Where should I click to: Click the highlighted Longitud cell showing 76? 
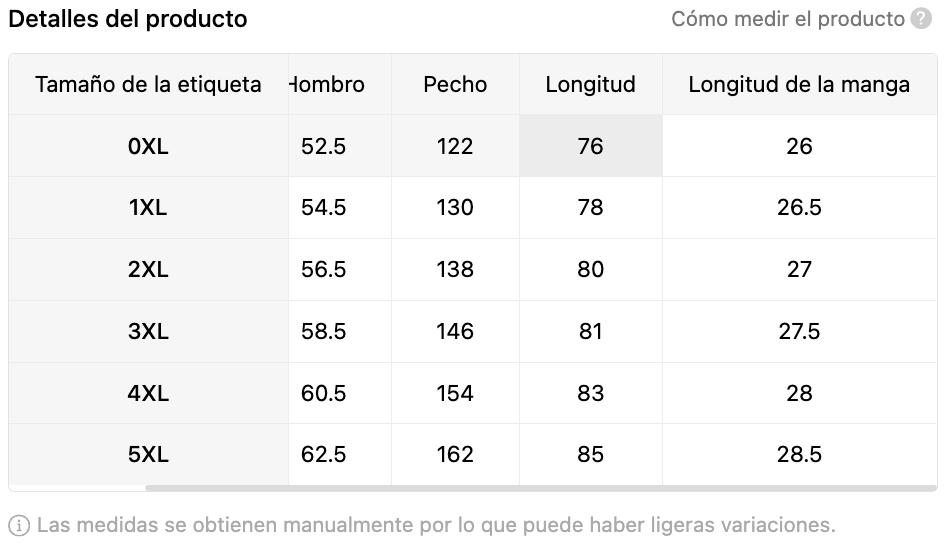tap(590, 146)
